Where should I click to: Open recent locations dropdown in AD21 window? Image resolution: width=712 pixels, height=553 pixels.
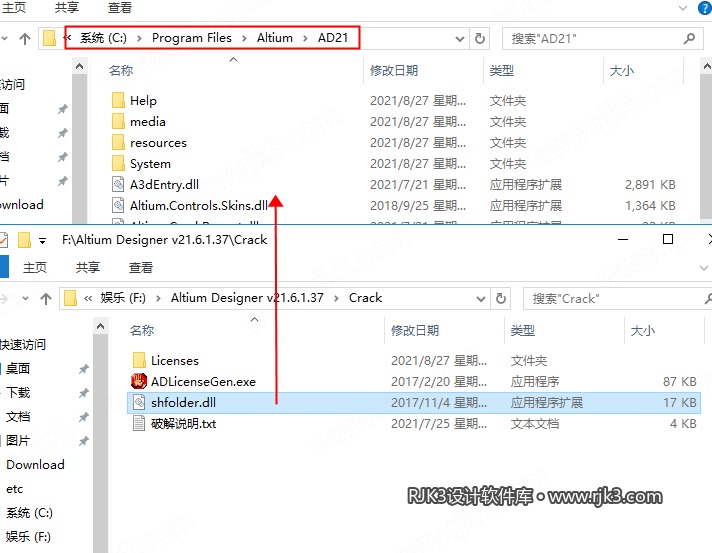[5, 38]
